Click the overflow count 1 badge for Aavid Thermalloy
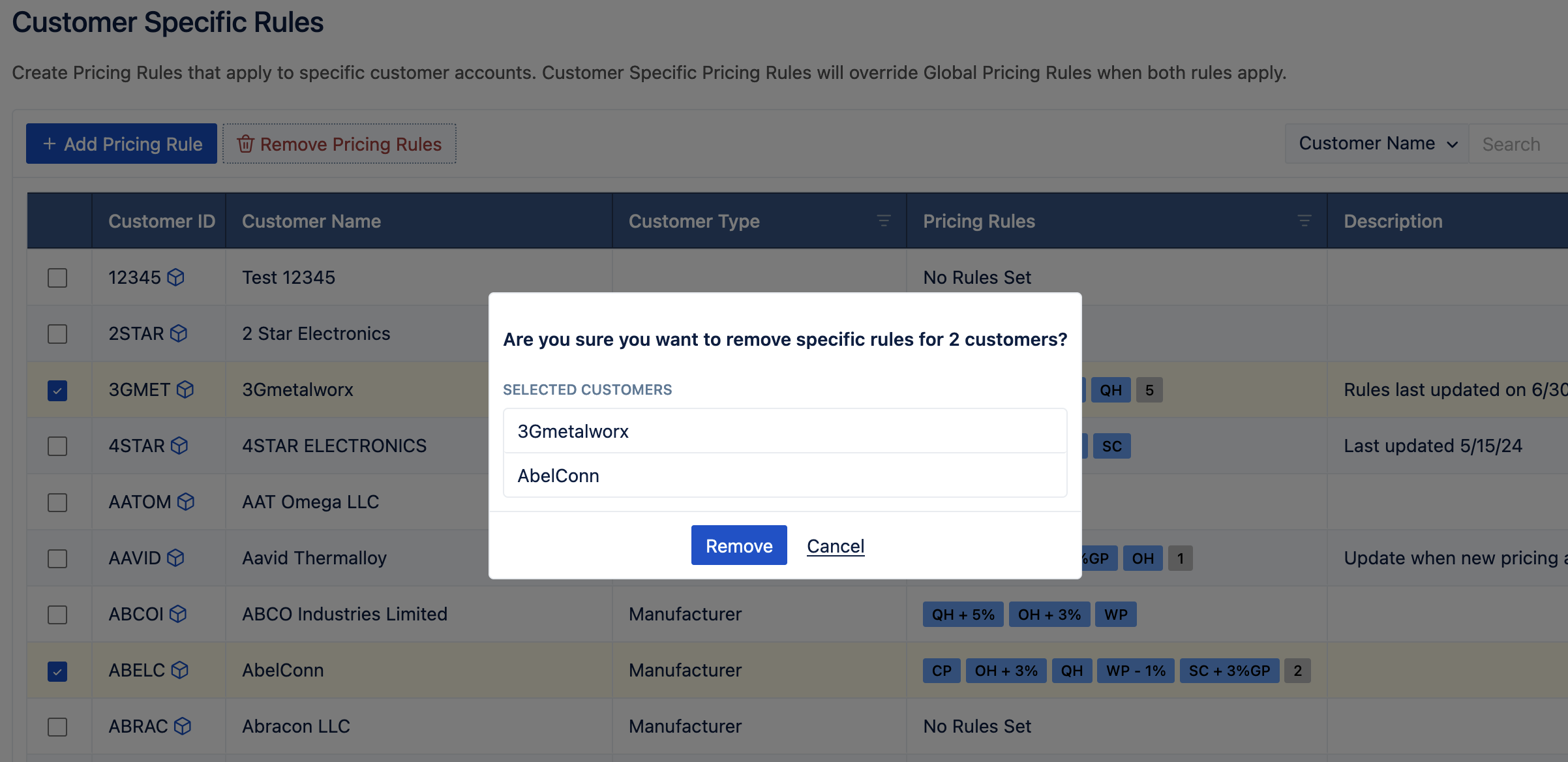Viewport: 1568px width, 762px height. point(1180,558)
